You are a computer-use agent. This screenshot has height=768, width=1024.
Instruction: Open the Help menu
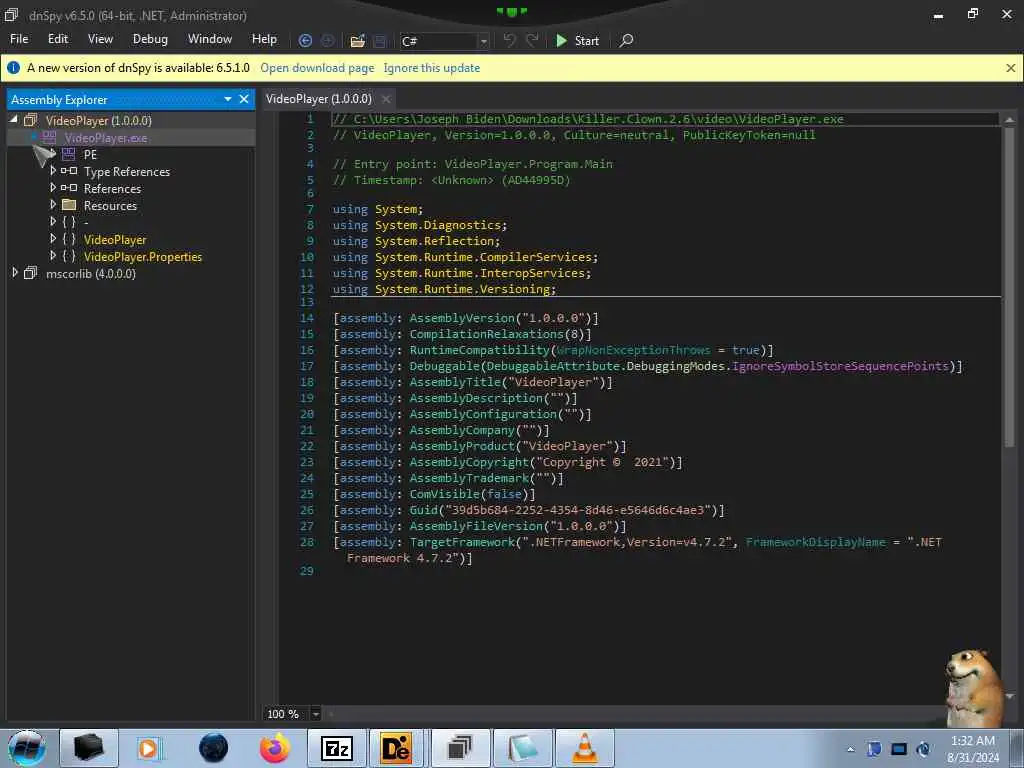[x=264, y=39]
